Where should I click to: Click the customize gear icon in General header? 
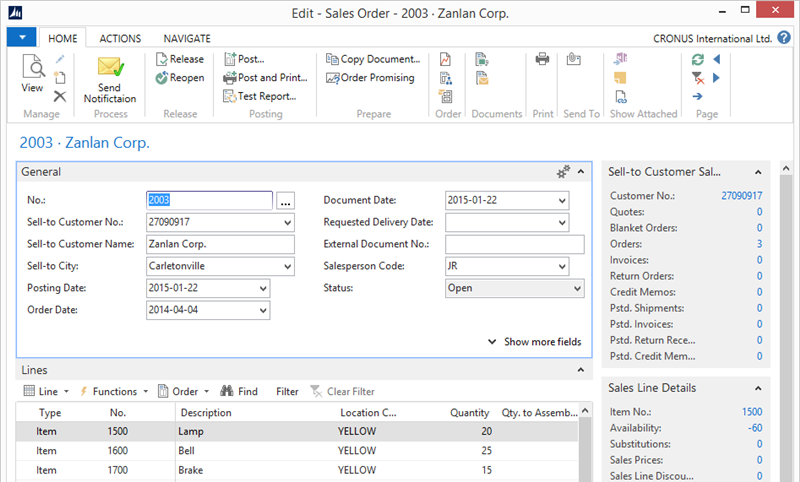coord(563,172)
